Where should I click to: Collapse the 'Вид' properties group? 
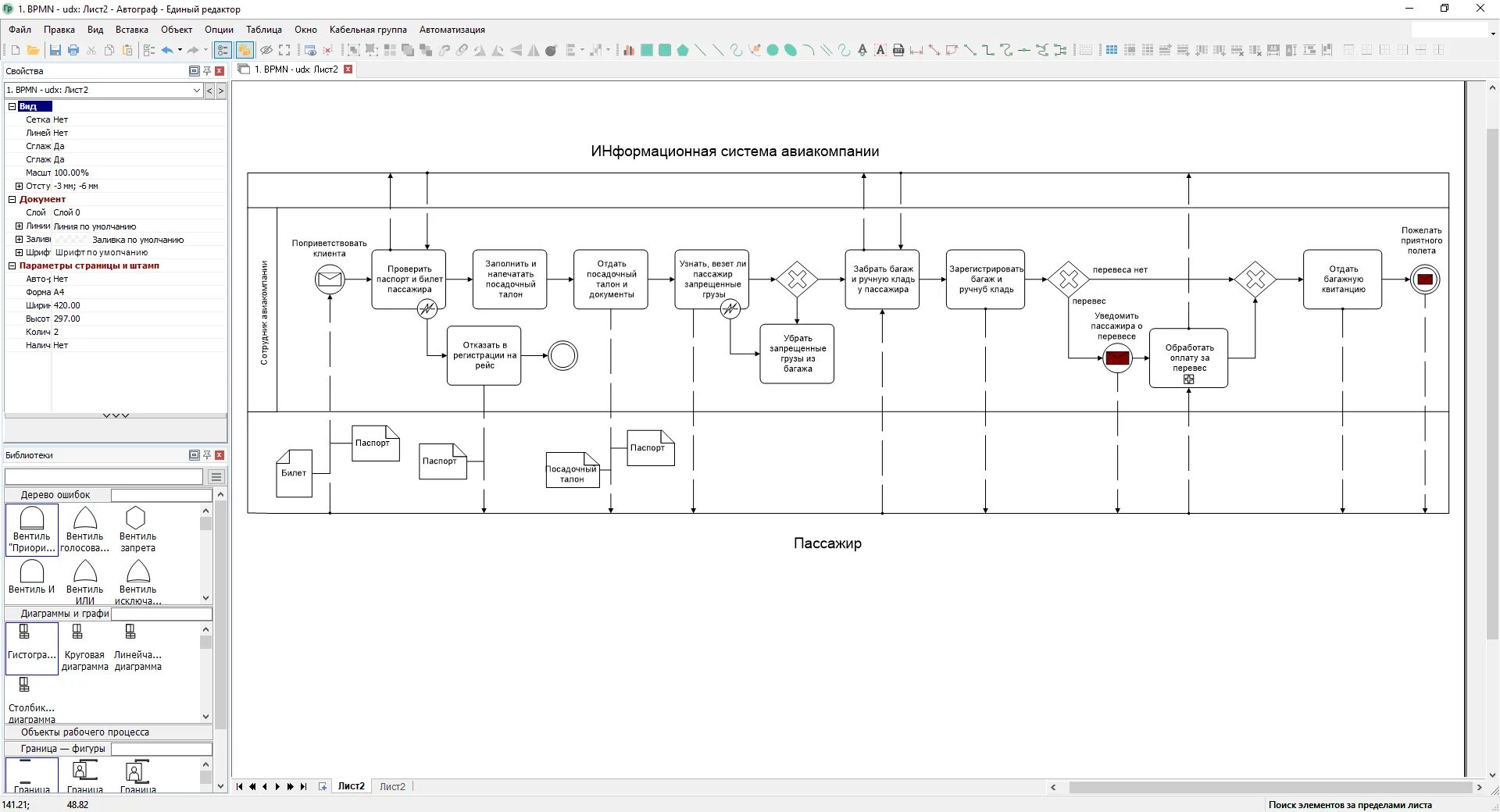coord(12,106)
